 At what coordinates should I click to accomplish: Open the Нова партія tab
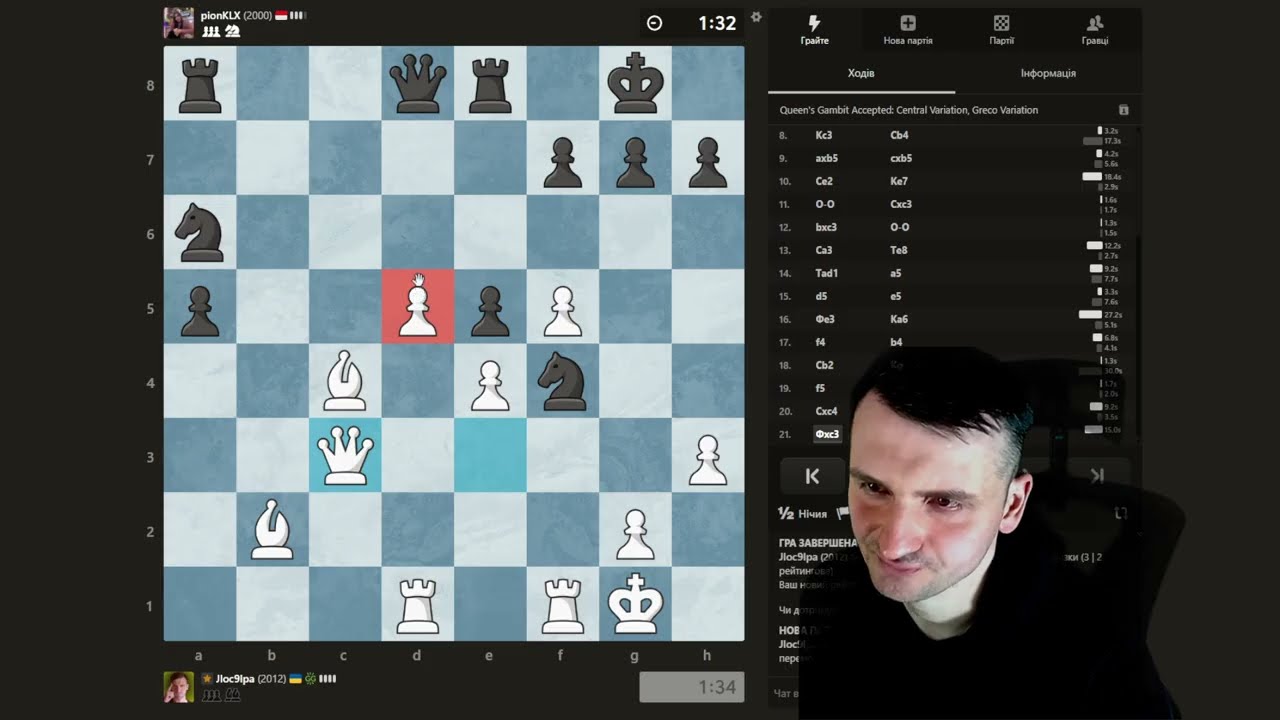tap(908, 30)
